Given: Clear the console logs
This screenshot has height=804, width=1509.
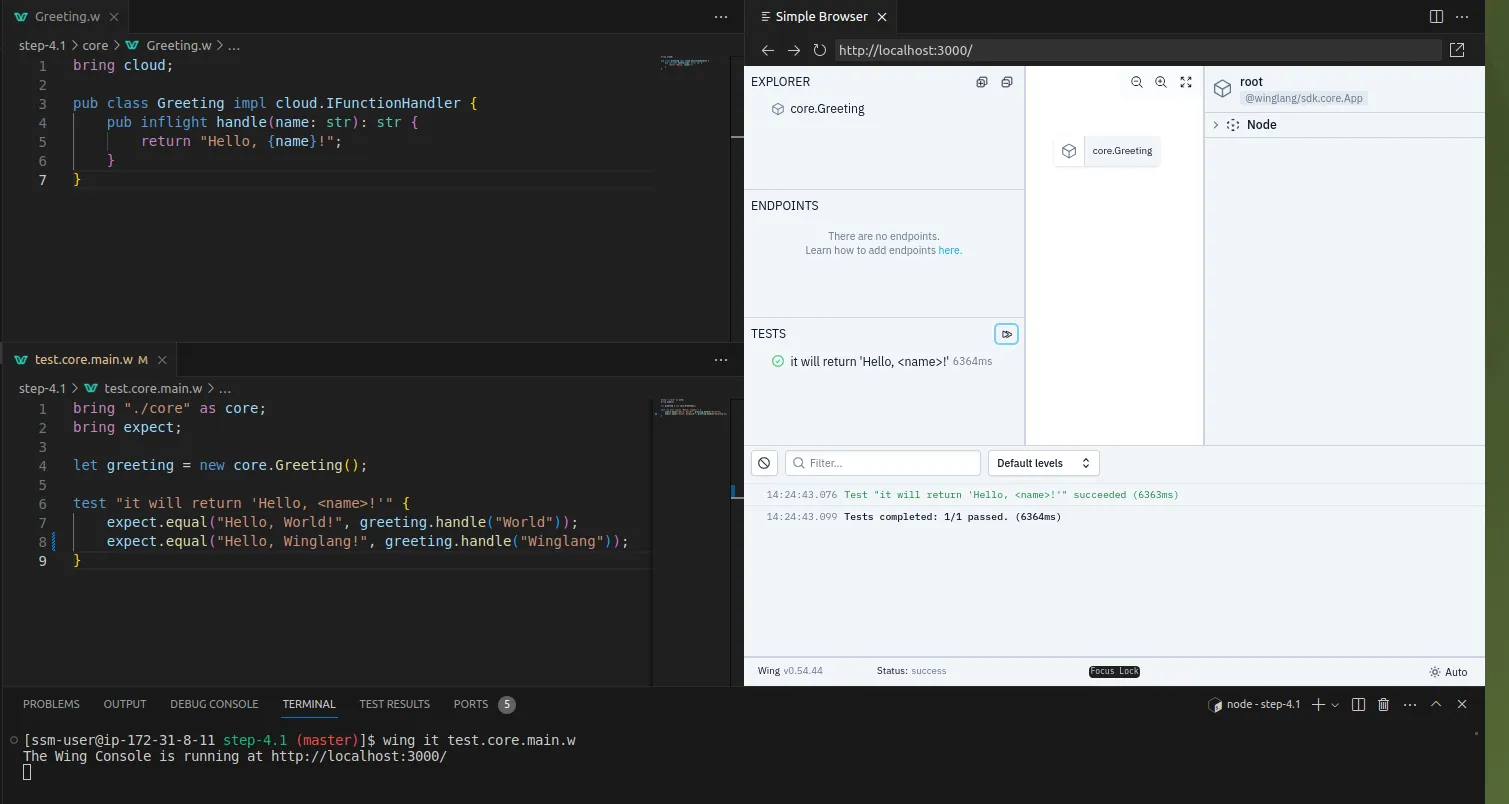Looking at the screenshot, I should pos(764,463).
